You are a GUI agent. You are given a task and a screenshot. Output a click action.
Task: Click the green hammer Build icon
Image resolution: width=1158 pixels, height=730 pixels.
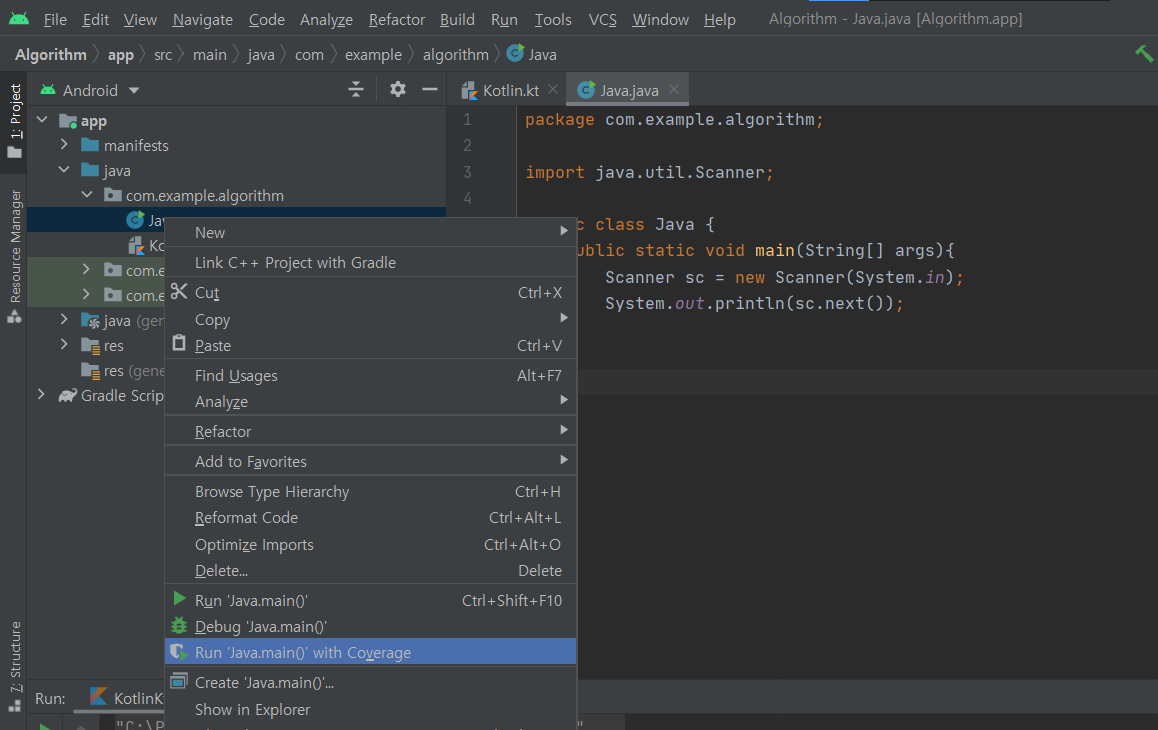point(1144,53)
